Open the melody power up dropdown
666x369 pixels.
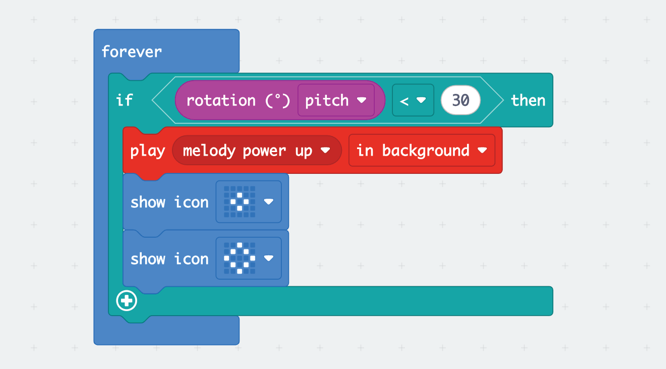pyautogui.click(x=257, y=150)
